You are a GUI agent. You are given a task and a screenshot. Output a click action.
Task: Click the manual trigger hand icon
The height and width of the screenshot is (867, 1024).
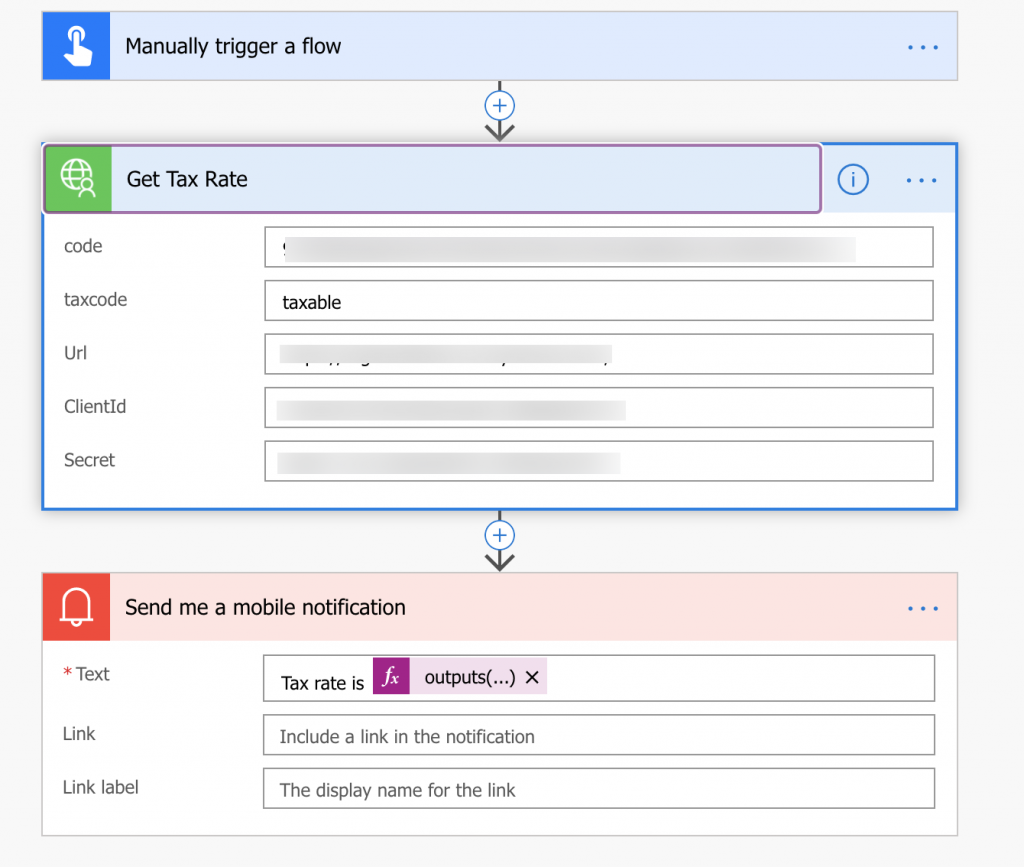point(76,45)
